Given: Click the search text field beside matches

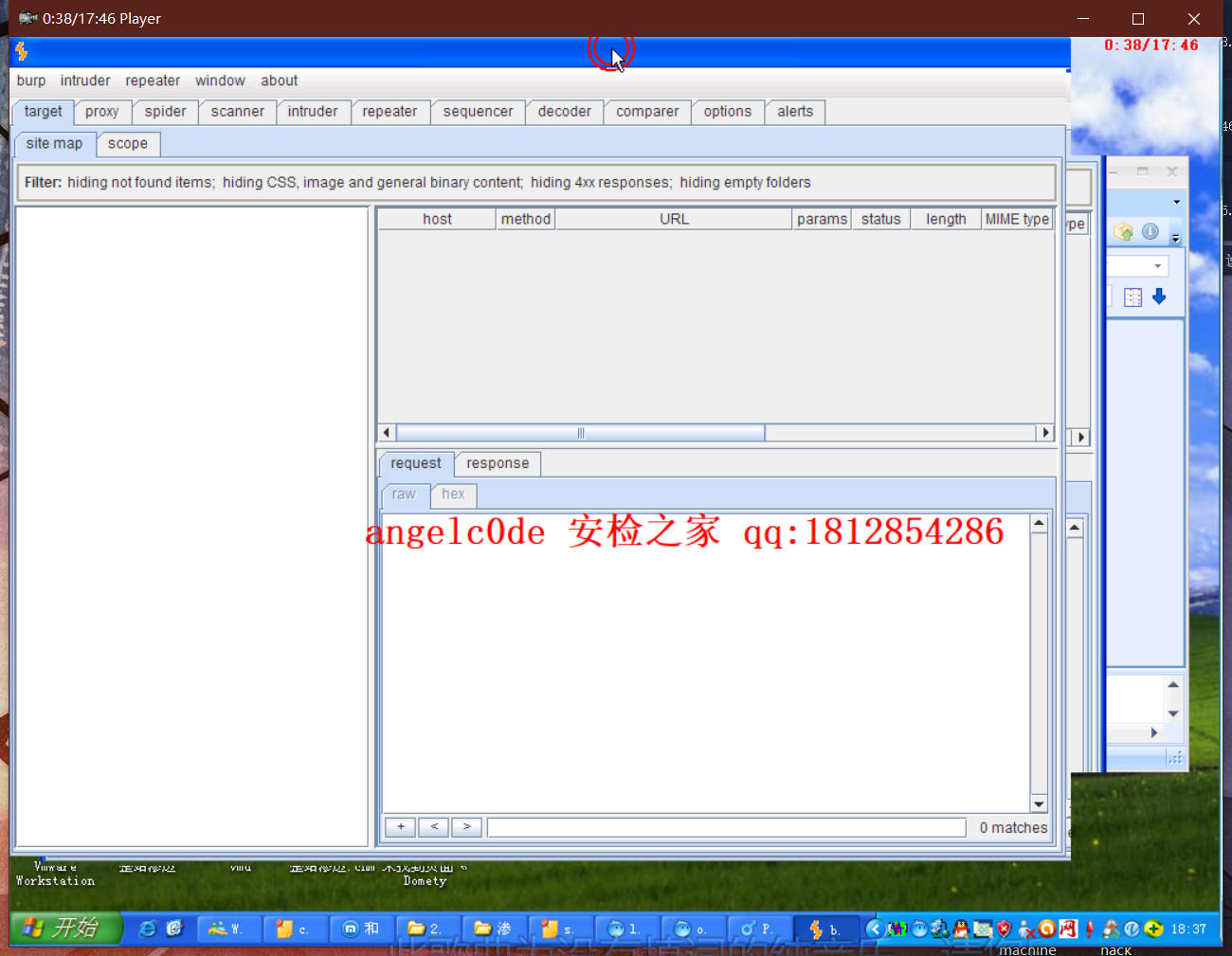Looking at the screenshot, I should (727, 828).
